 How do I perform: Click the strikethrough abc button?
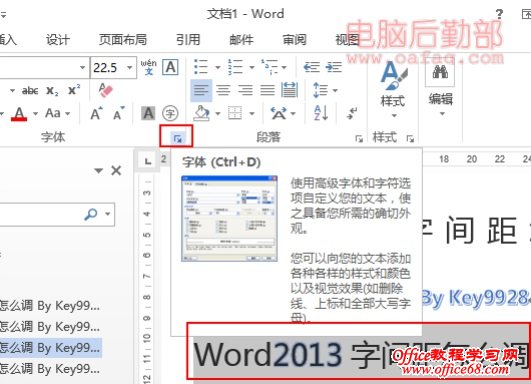(x=30, y=90)
